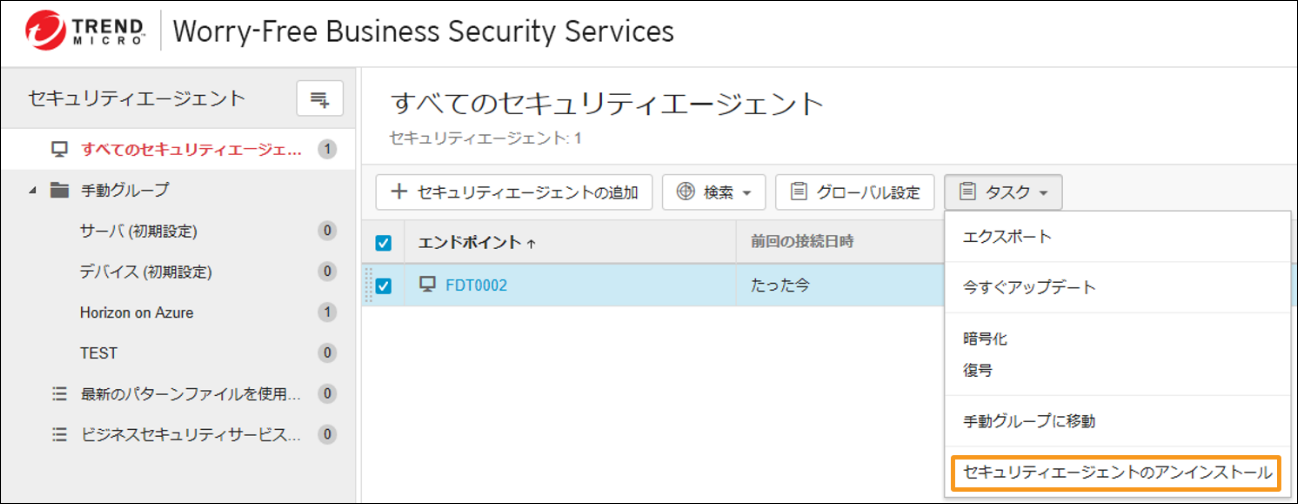Toggle the select-all header checkbox

point(383,242)
